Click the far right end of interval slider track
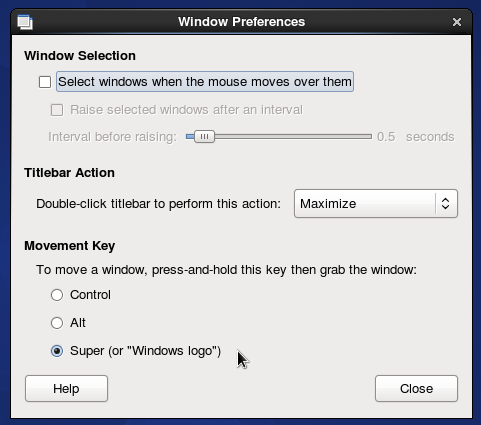481x425 pixels. (x=369, y=137)
